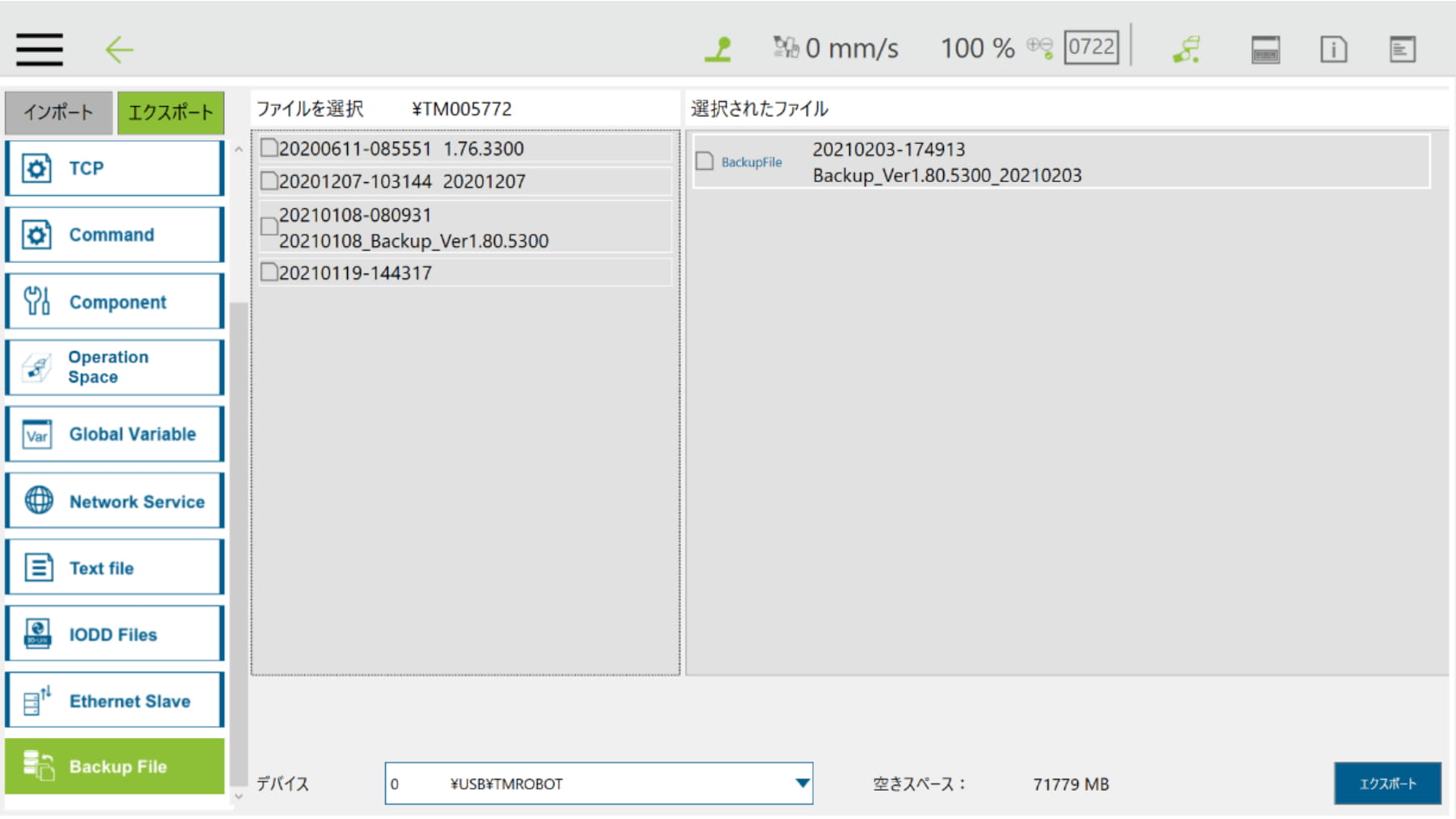Click the Backup_Ver1.80.5300_20210203 file name

tap(947, 176)
